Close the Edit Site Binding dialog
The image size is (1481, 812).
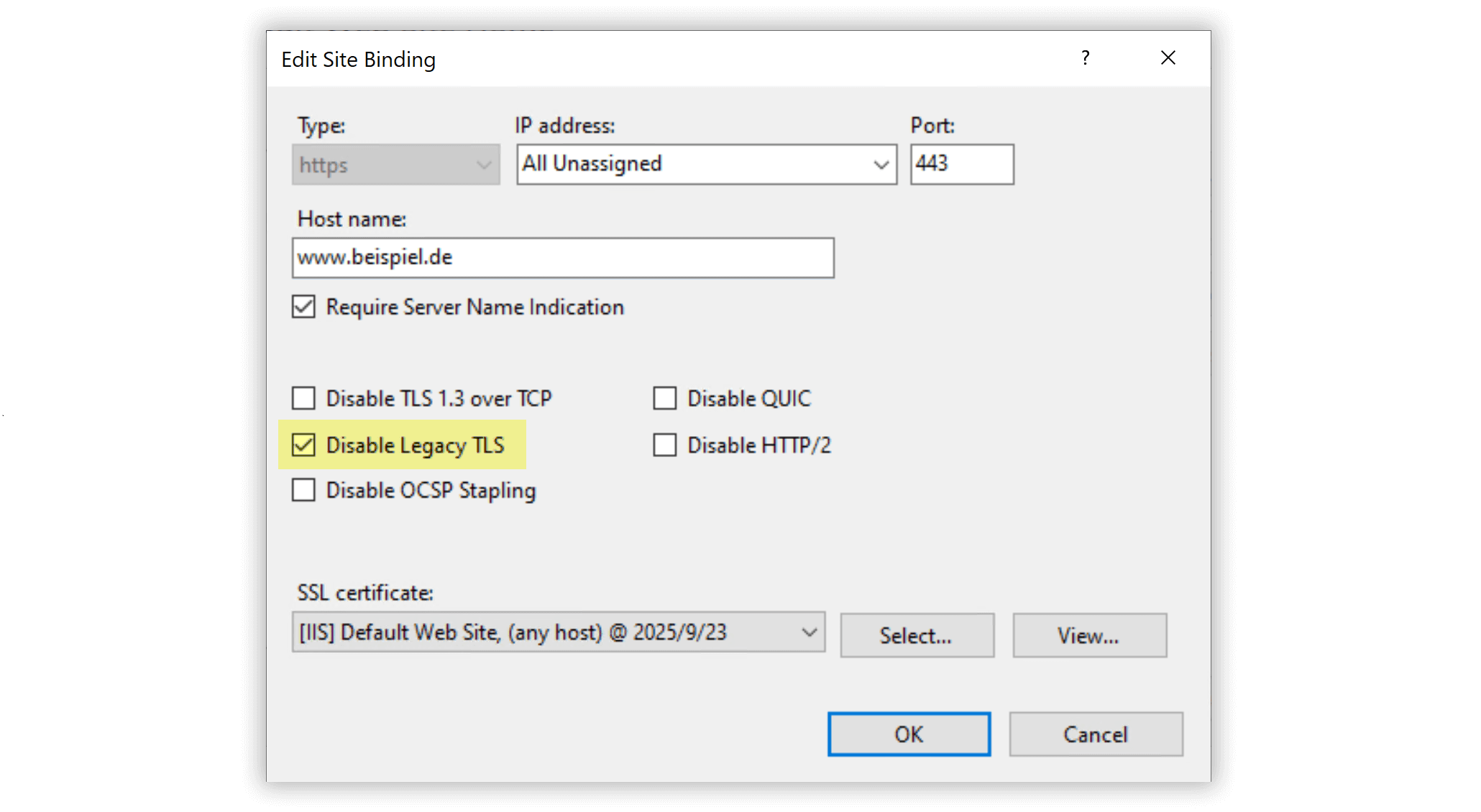(x=1168, y=58)
